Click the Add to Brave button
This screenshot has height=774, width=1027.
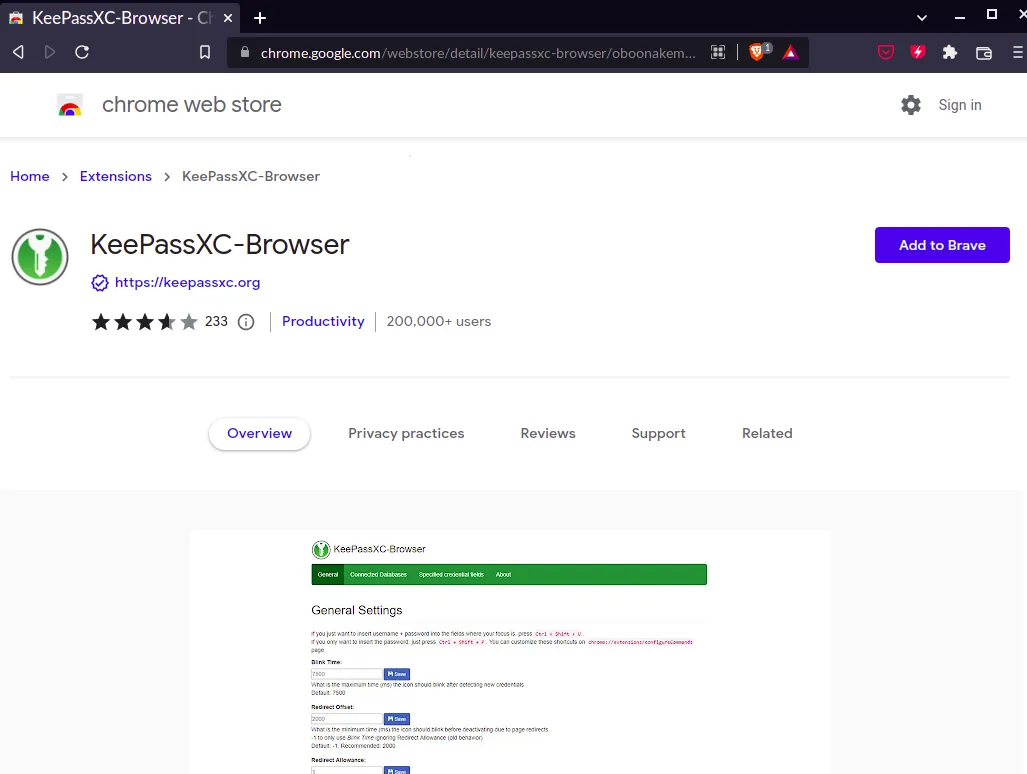pos(941,245)
